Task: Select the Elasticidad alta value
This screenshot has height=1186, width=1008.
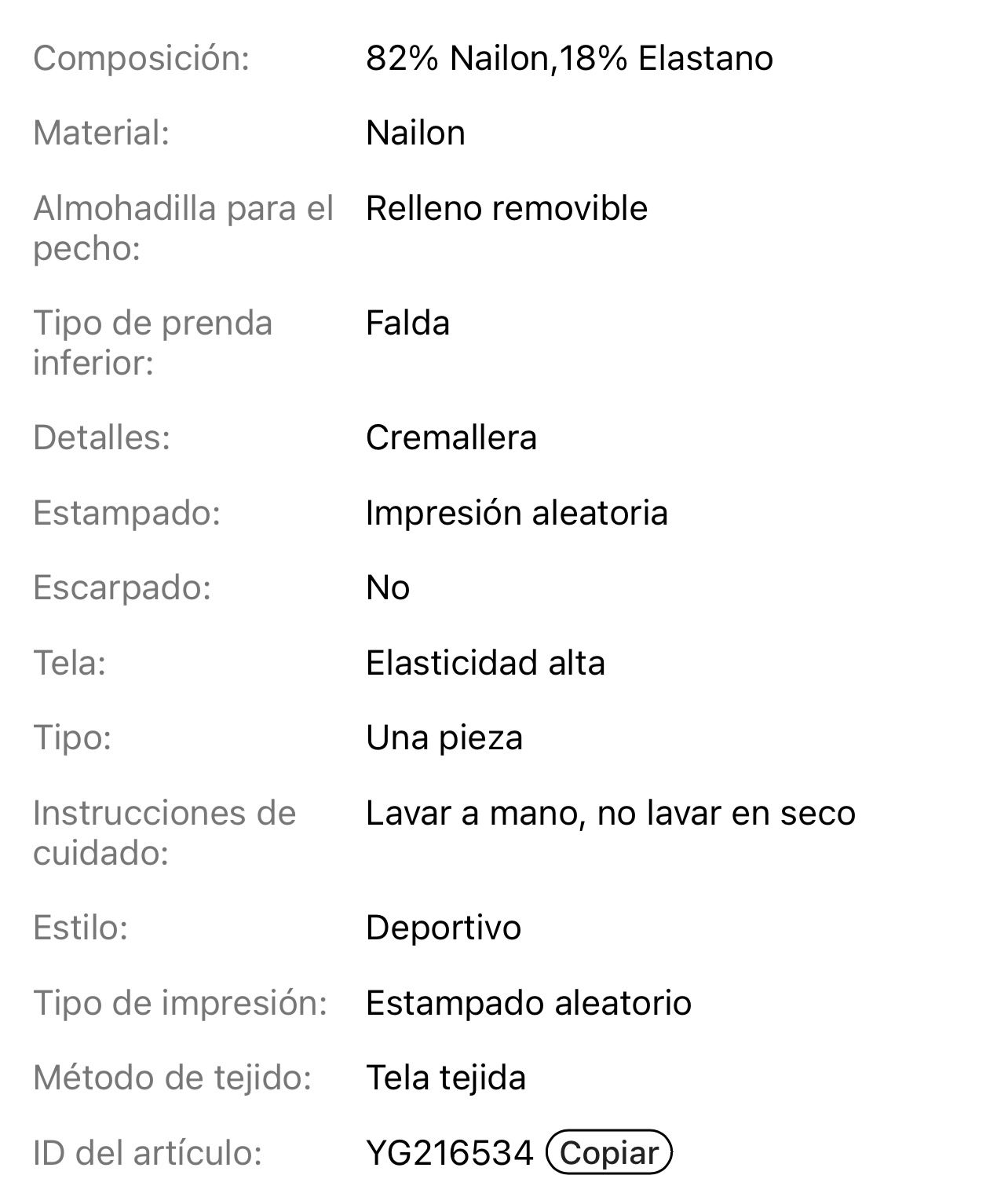Action: [485, 663]
